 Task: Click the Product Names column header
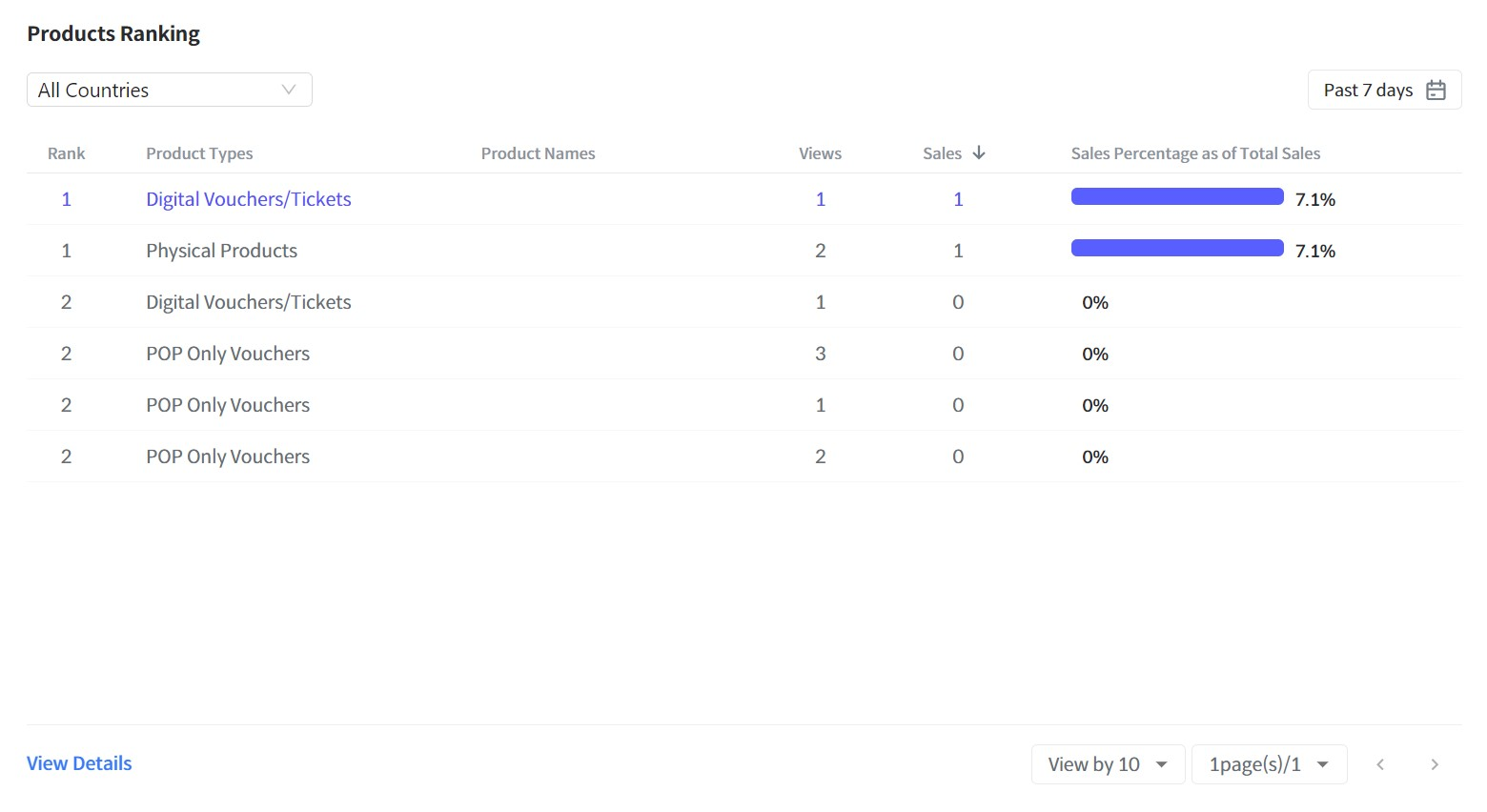(x=538, y=153)
